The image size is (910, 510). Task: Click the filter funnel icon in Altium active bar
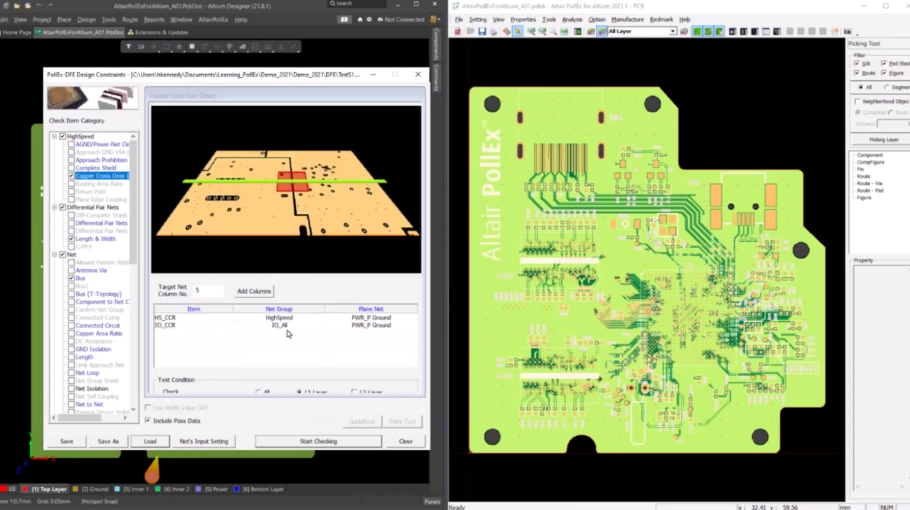coord(128,46)
